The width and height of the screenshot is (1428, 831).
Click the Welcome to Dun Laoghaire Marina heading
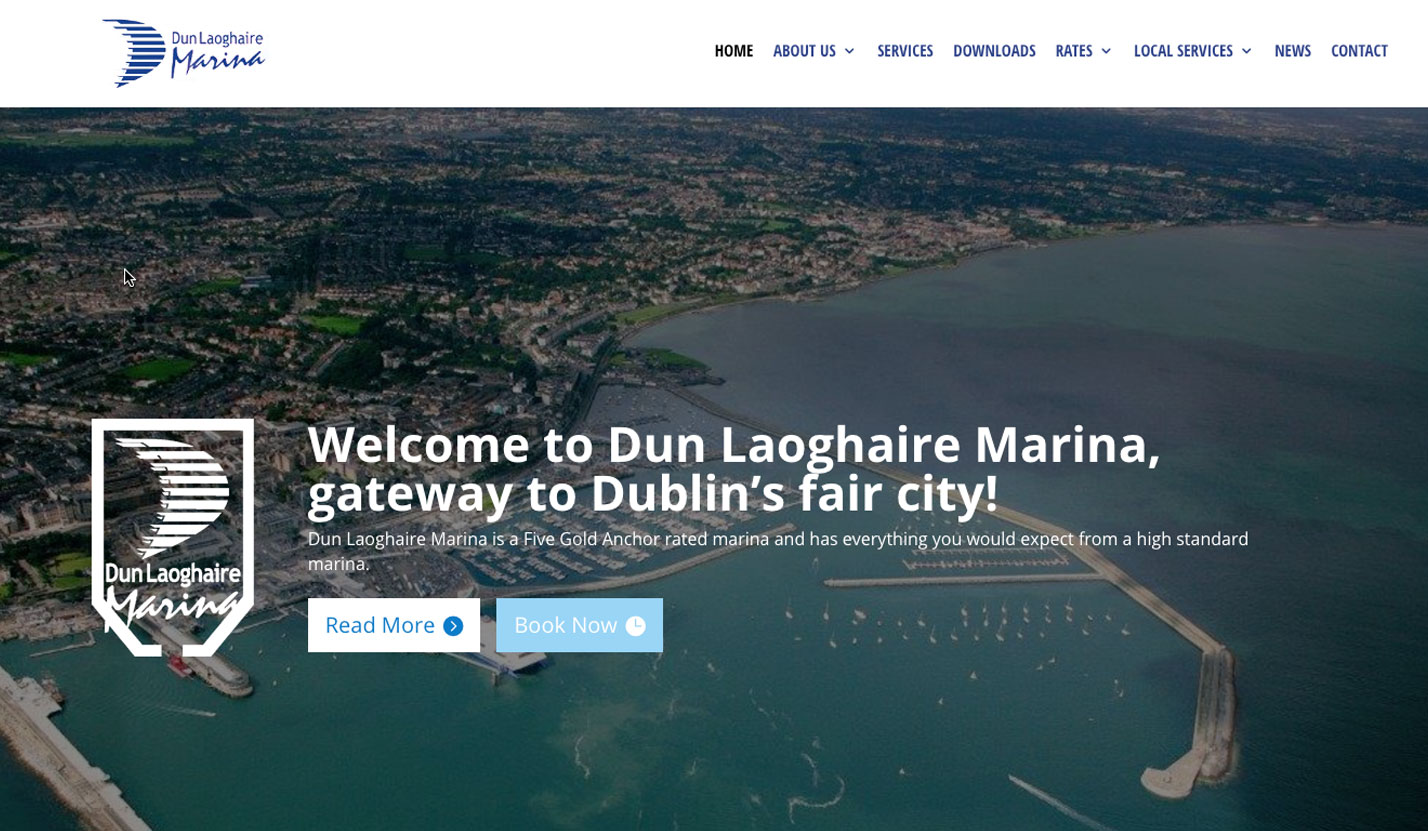coord(734,469)
